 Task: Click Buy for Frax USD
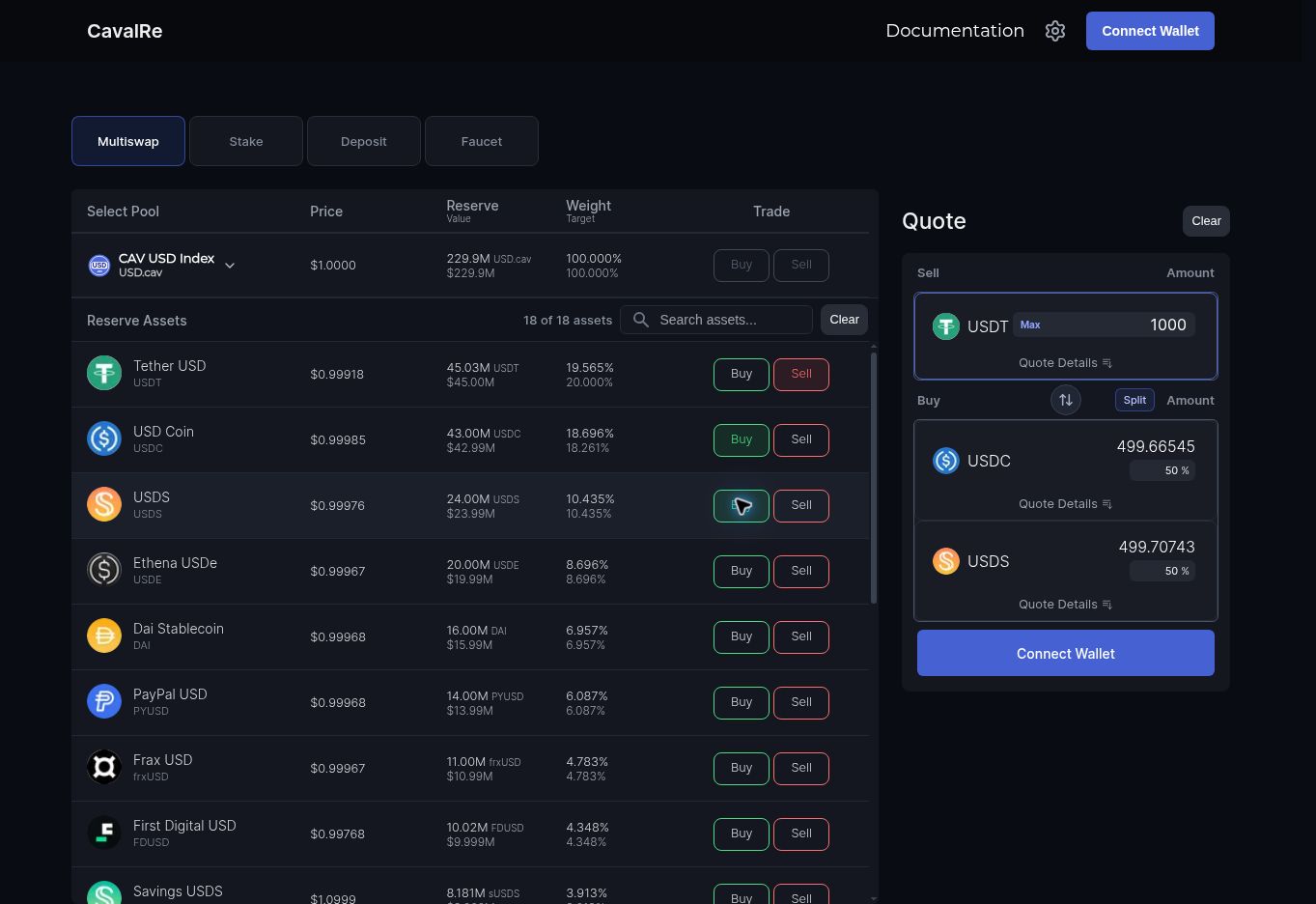click(742, 768)
